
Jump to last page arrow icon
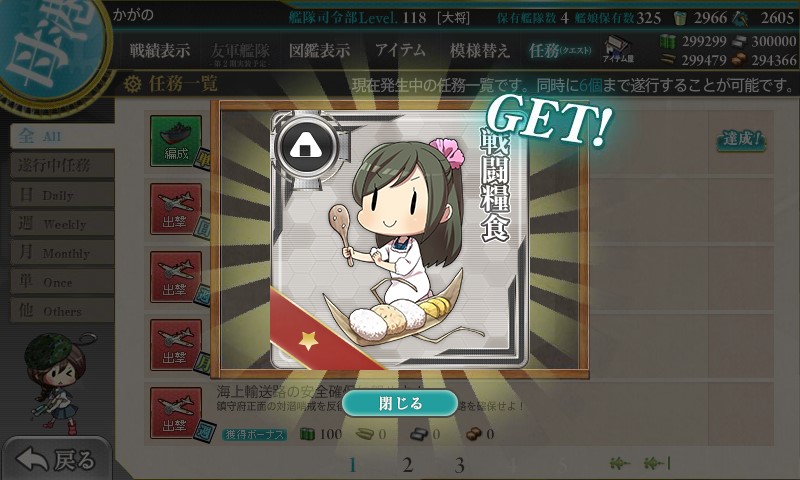click(x=658, y=463)
